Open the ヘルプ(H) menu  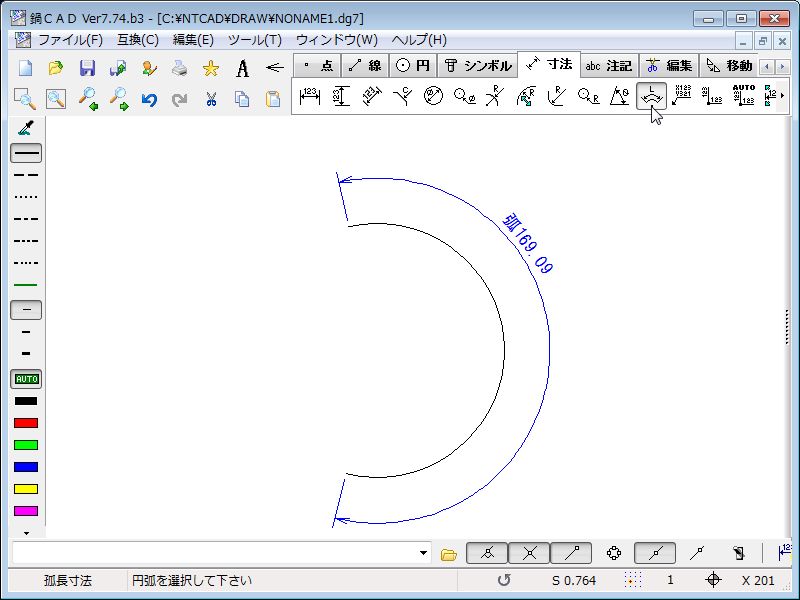click(x=419, y=40)
